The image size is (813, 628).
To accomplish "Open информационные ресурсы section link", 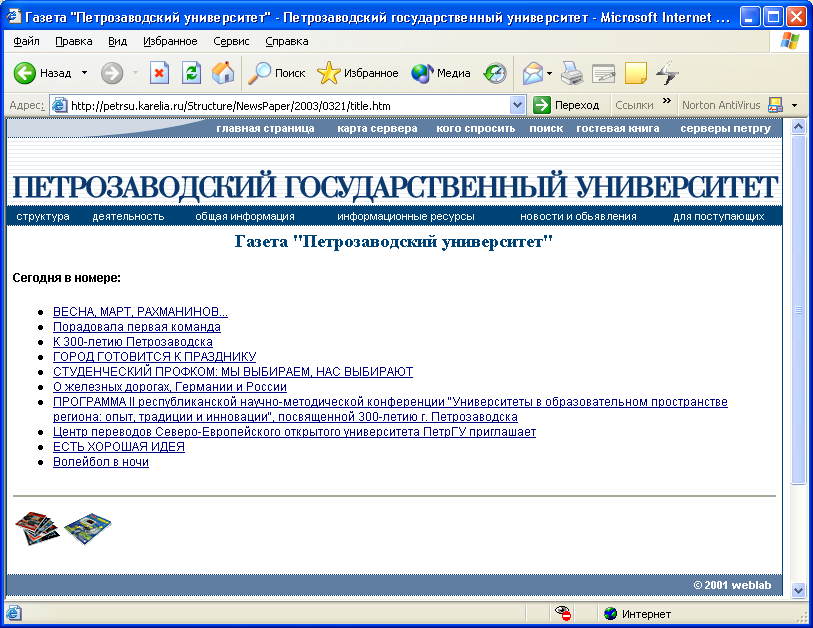I will [406, 216].
